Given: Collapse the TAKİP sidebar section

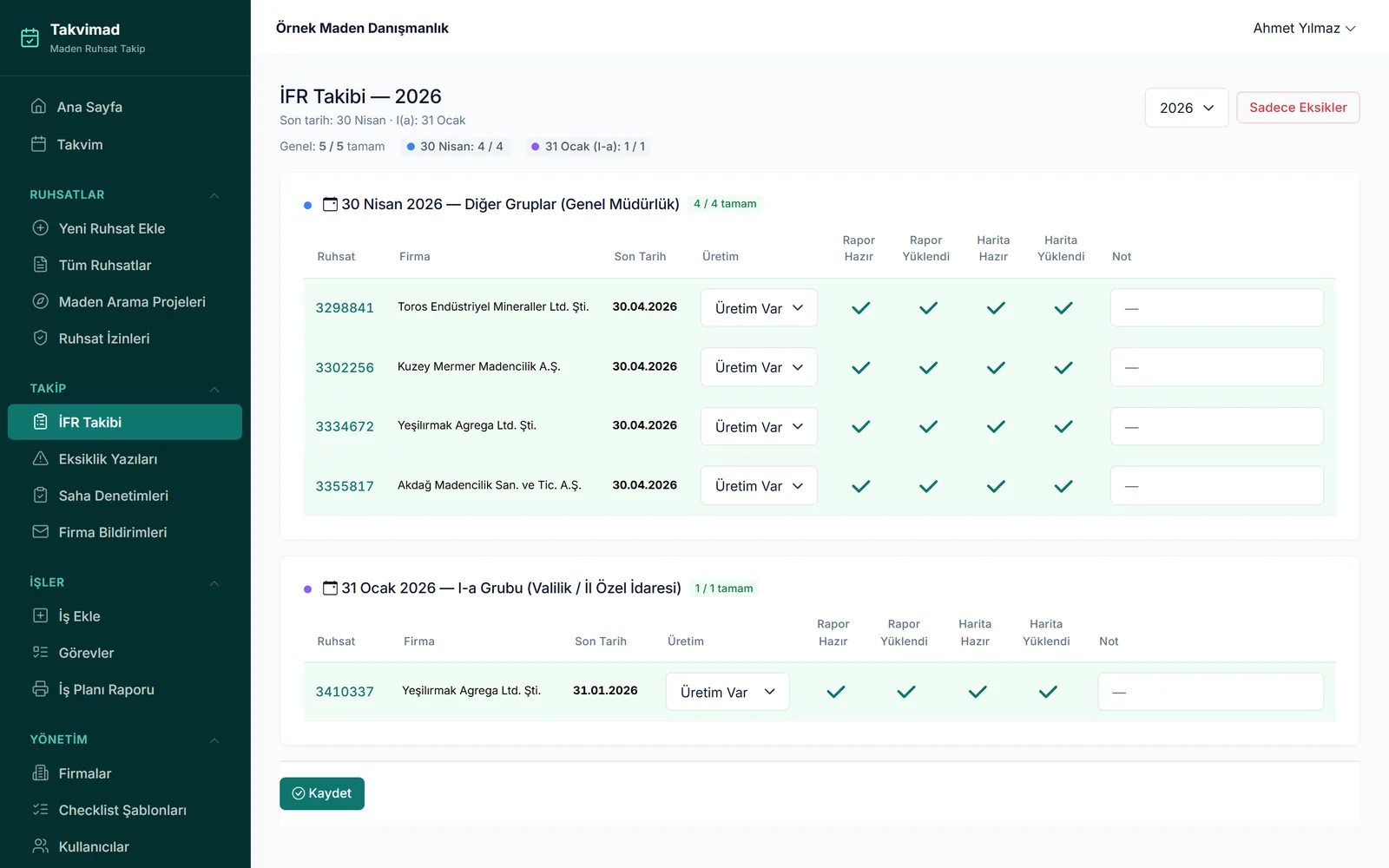Looking at the screenshot, I should point(214,389).
